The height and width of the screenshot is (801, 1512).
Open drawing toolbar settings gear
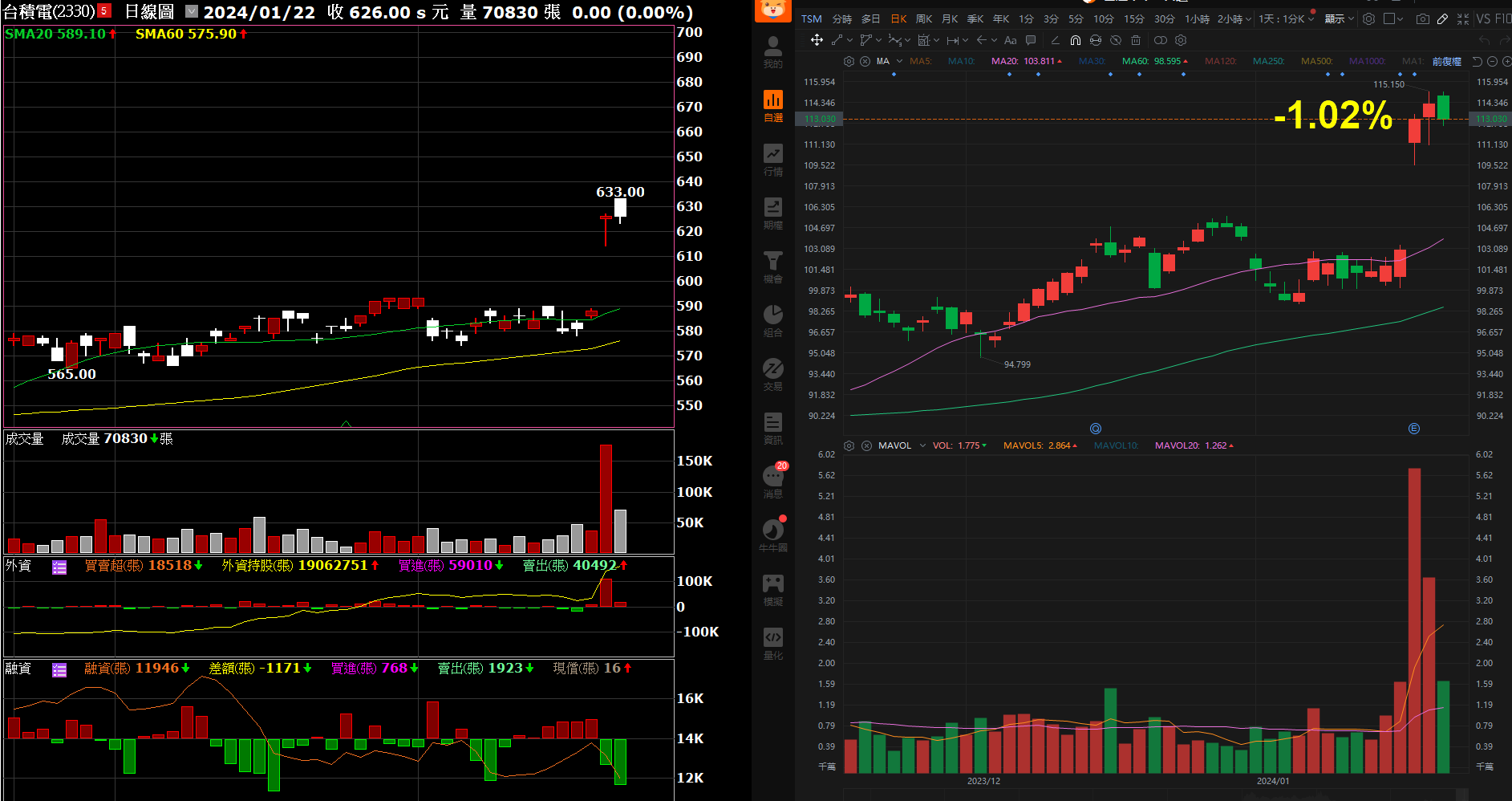click(1181, 40)
